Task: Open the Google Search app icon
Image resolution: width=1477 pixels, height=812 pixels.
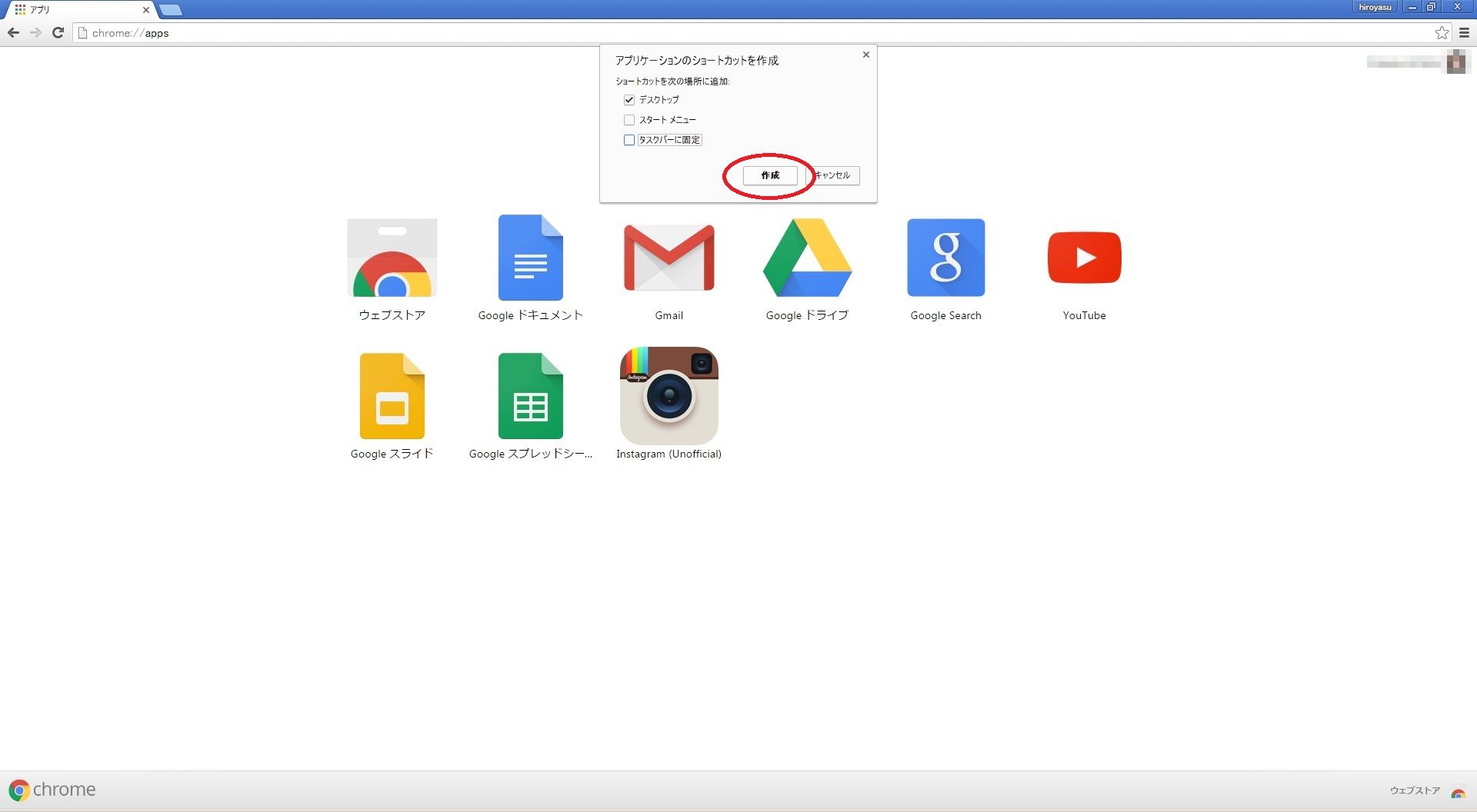Action: (x=946, y=258)
